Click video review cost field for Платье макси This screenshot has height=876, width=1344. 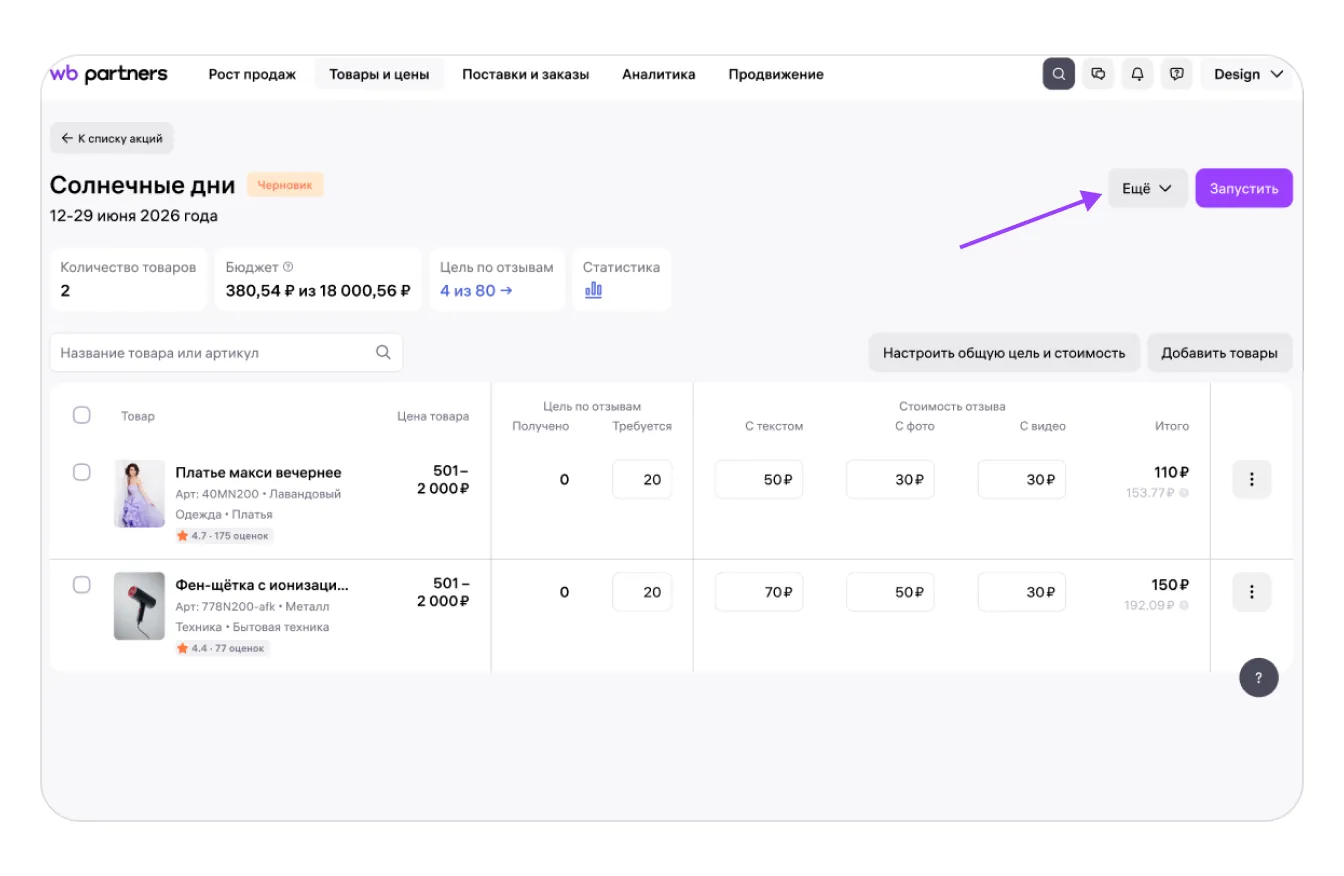(1021, 479)
